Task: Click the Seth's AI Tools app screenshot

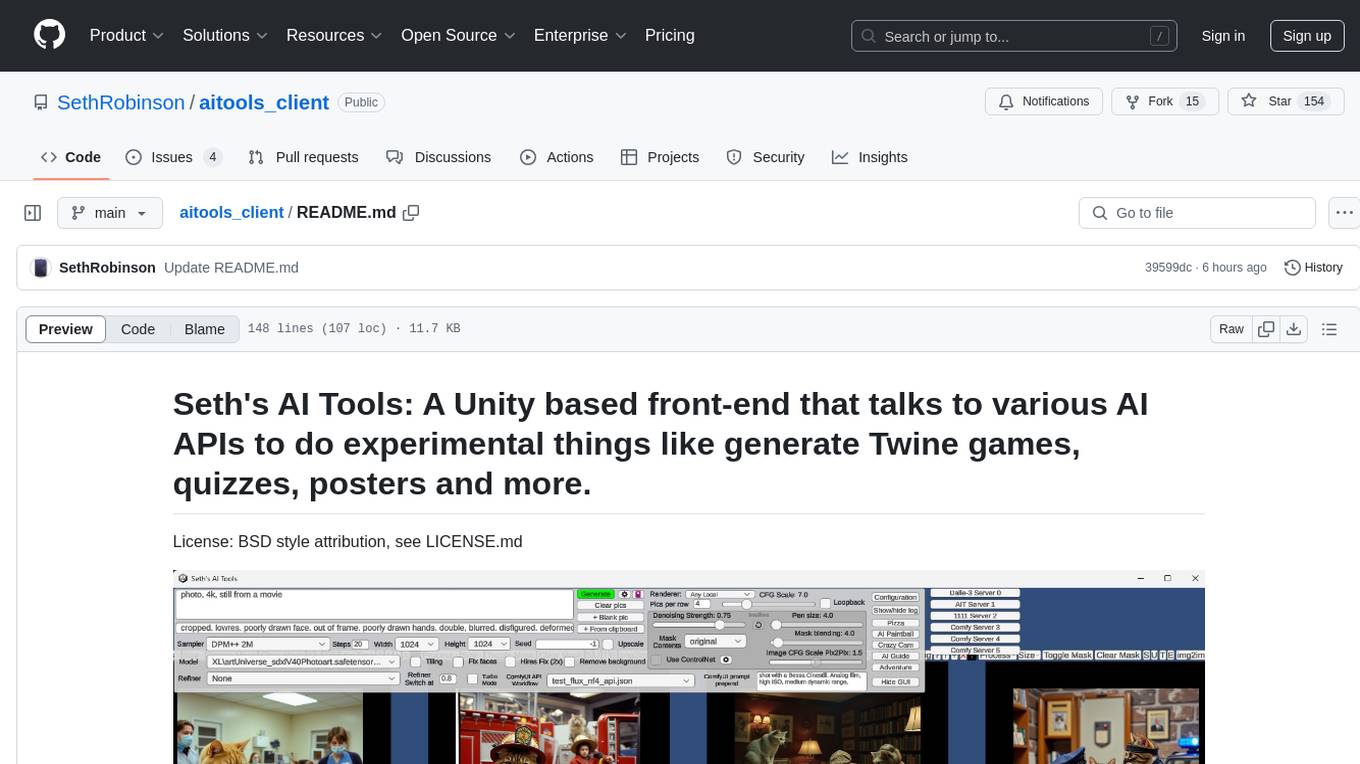Action: [688, 667]
